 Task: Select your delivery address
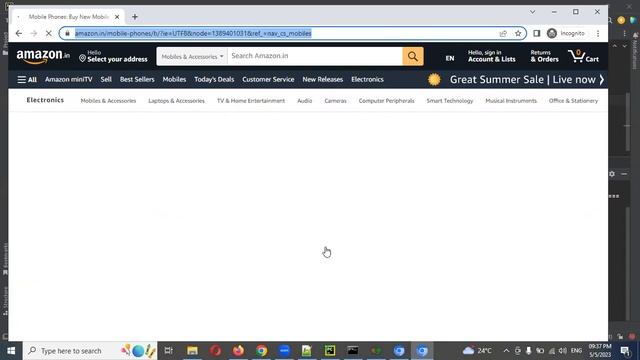[113, 56]
